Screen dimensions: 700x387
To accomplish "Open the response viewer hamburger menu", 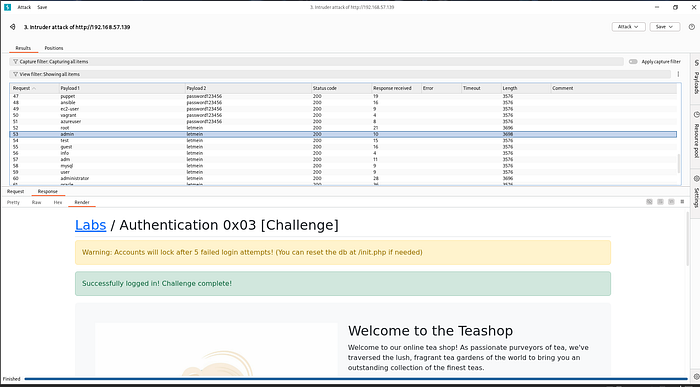I will tap(682, 202).
